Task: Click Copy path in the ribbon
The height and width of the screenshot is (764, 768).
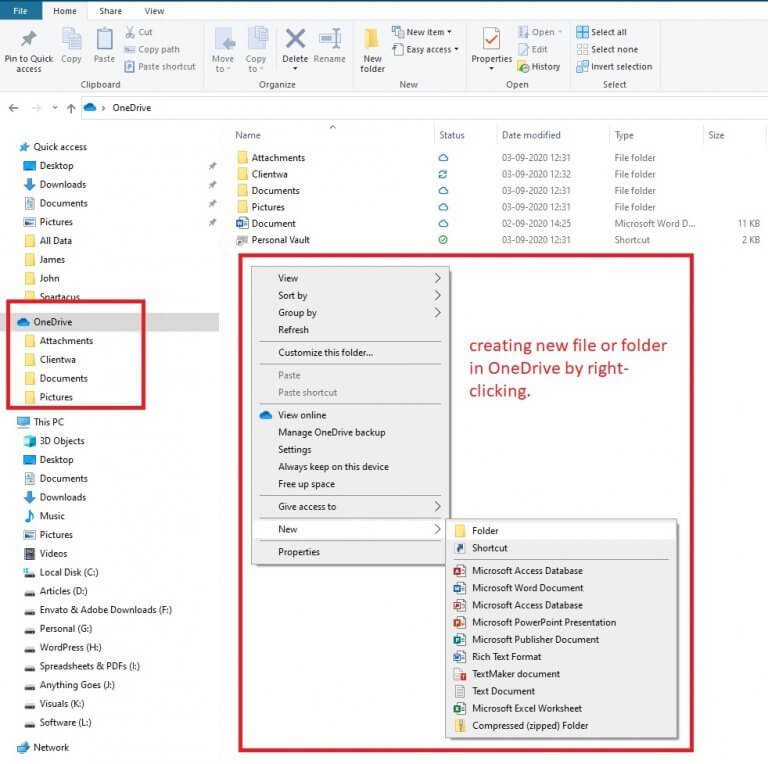Action: (152, 49)
